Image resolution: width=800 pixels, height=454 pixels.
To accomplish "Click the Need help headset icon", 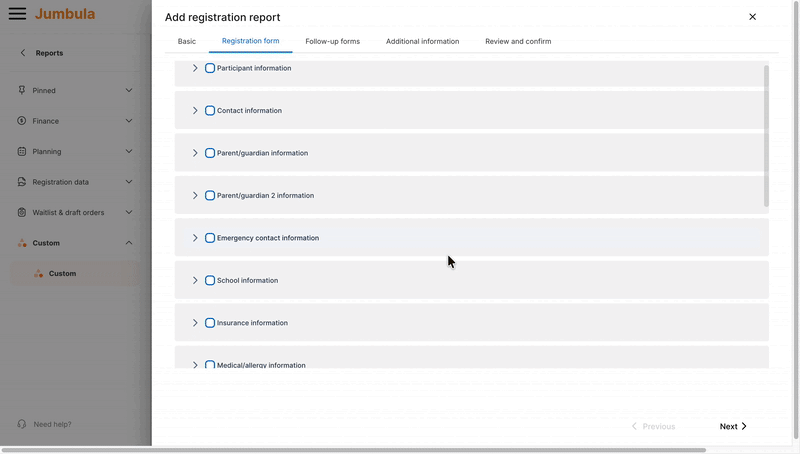I will tap(22, 424).
